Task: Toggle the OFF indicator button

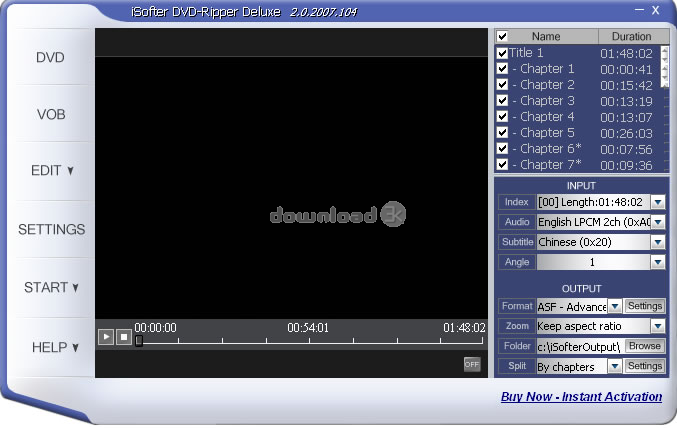Action: [x=472, y=364]
